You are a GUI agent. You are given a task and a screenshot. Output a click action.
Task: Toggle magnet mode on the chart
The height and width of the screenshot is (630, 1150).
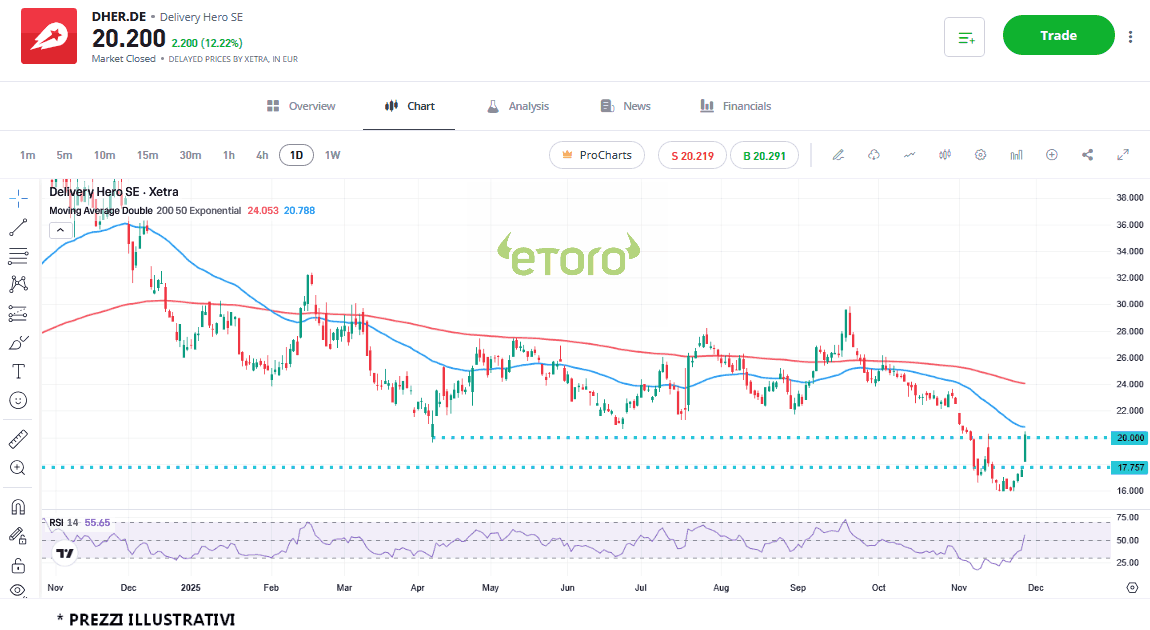18,506
